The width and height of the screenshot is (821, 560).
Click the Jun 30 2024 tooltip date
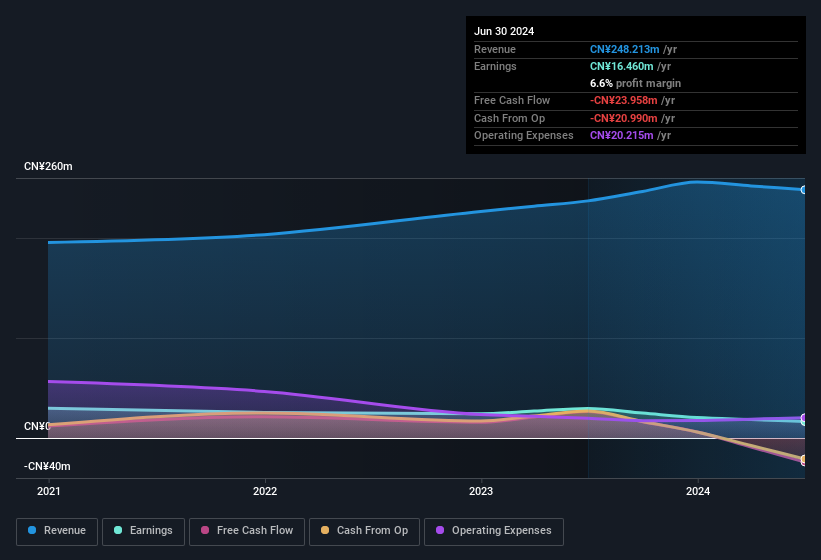tap(504, 31)
